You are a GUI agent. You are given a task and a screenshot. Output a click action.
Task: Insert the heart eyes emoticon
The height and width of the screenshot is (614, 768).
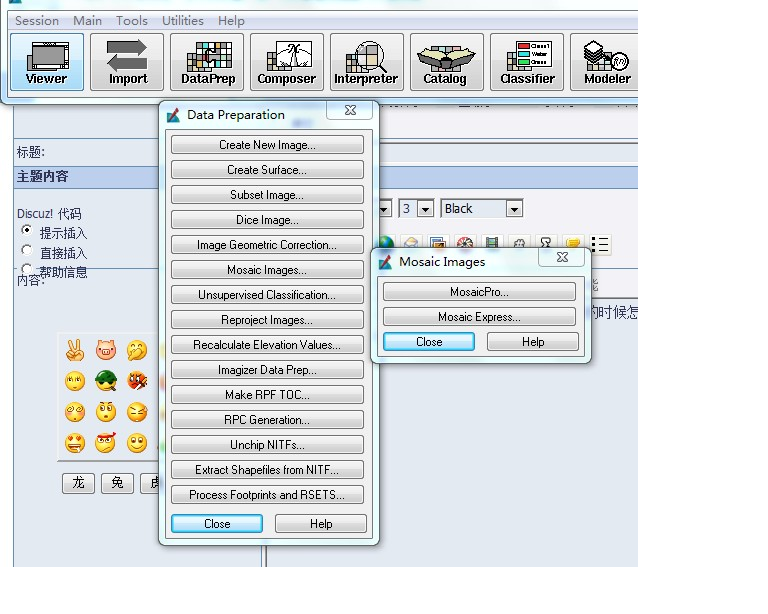75,443
